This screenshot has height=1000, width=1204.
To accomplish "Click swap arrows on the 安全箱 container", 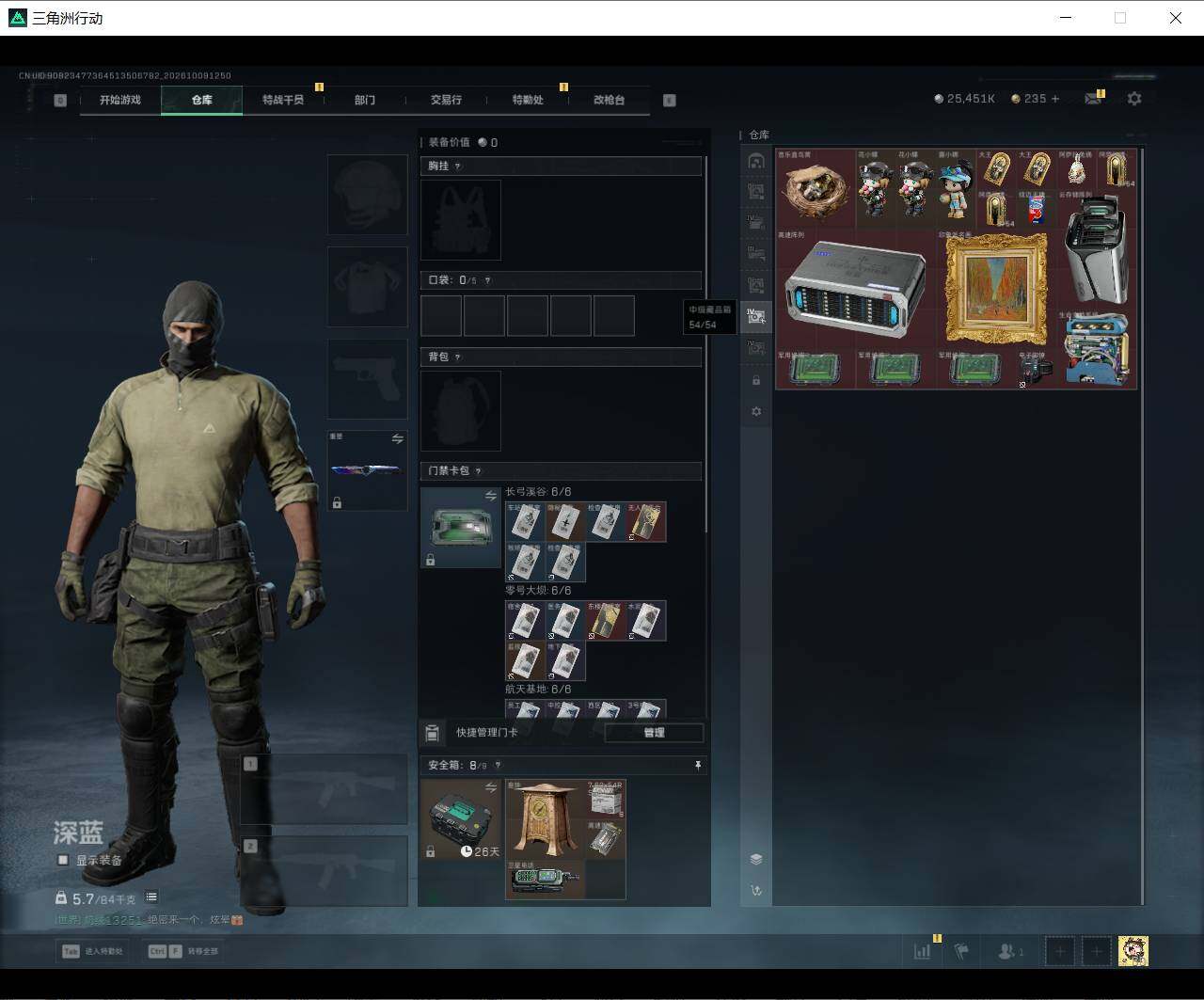I will [490, 787].
